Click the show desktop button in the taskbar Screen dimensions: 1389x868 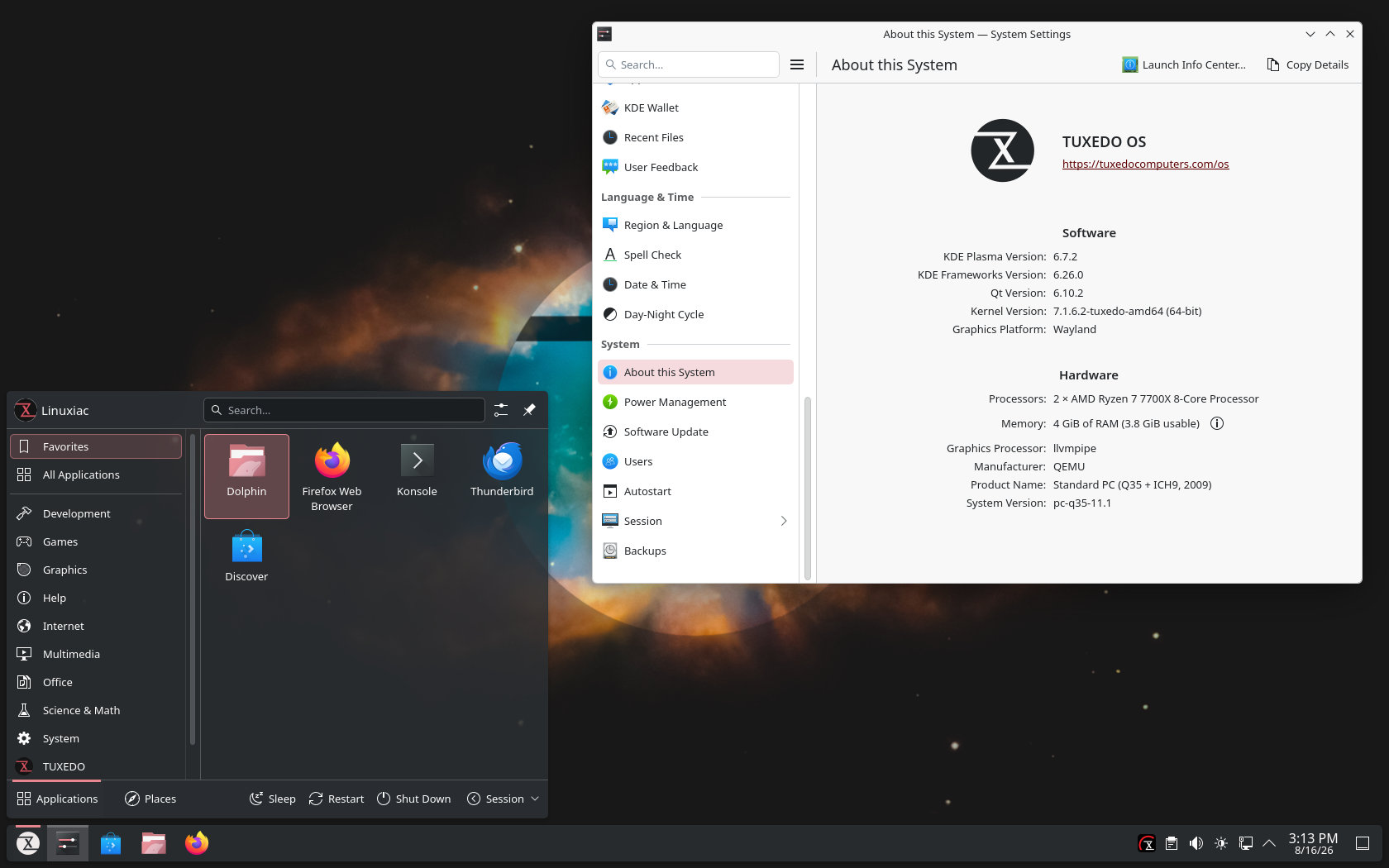coord(1363,843)
